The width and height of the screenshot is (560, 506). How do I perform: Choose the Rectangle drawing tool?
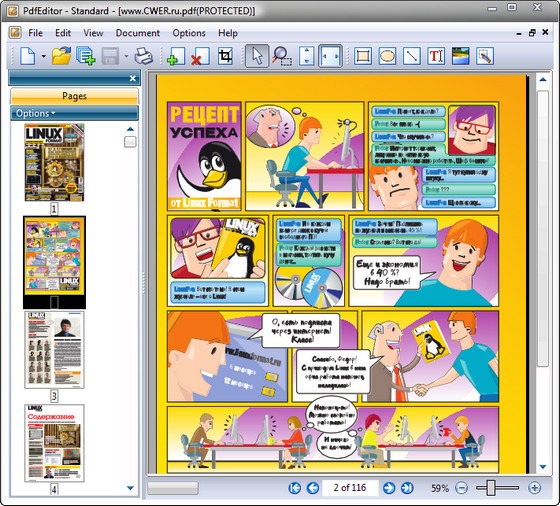coord(363,56)
